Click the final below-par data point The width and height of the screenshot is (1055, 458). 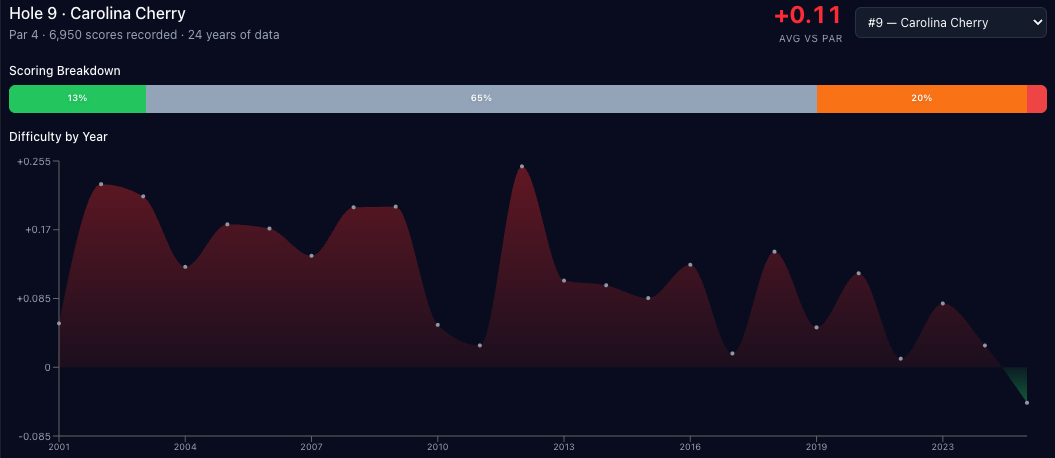coord(1027,403)
